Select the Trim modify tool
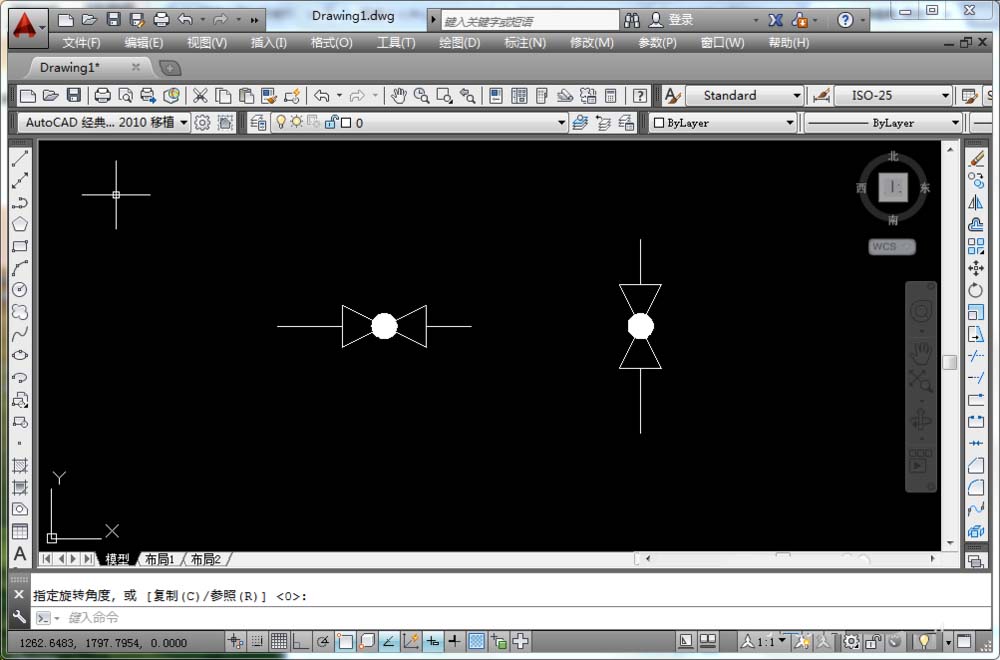 pos(976,356)
